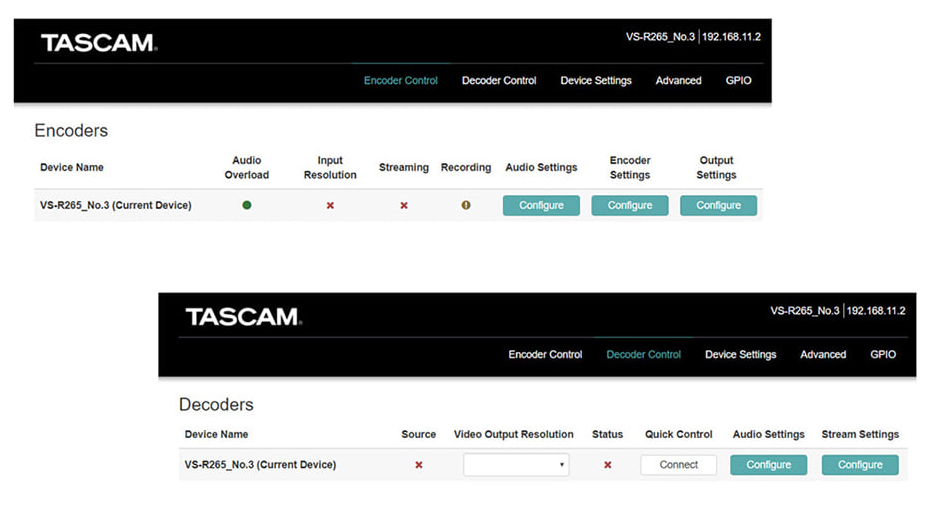Configure encoder Output Settings
Image resolution: width=935 pixels, height=506 pixels.
719,206
